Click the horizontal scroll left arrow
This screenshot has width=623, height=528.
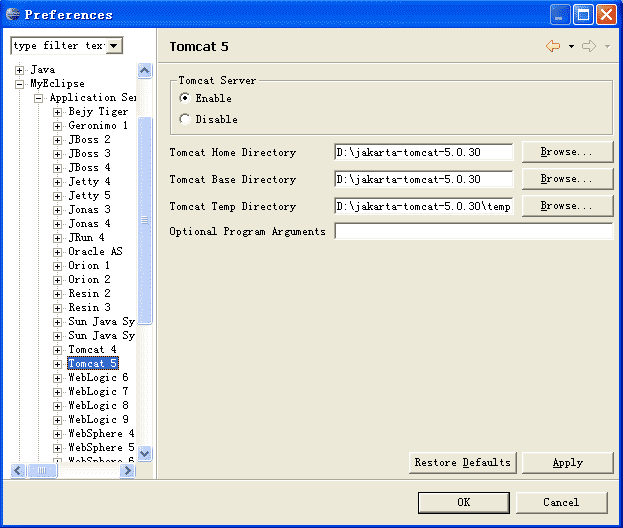[17, 470]
